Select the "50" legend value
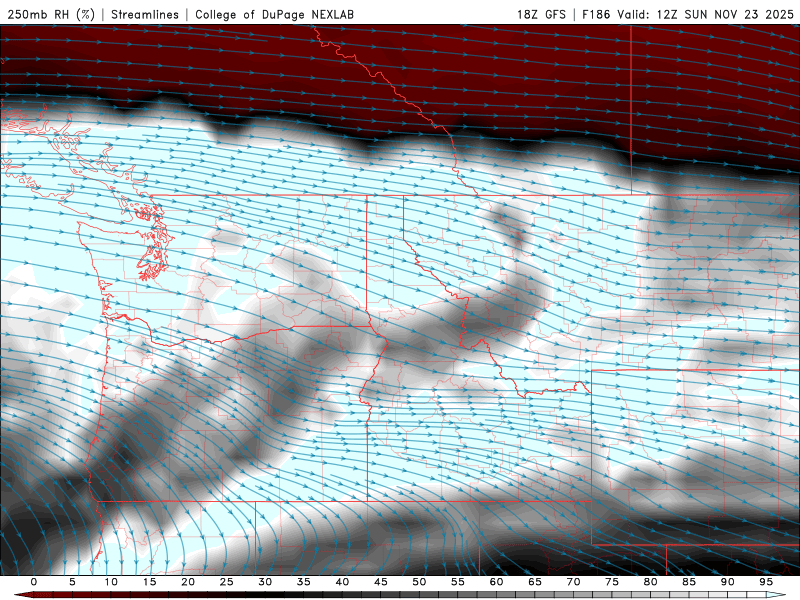The height and width of the screenshot is (600, 800). [419, 582]
